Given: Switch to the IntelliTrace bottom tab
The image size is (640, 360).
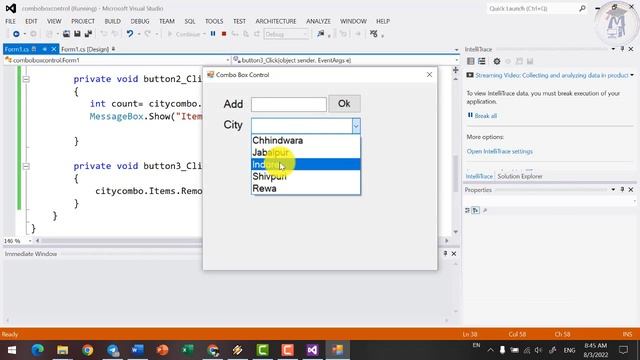Looking at the screenshot, I should [479, 176].
